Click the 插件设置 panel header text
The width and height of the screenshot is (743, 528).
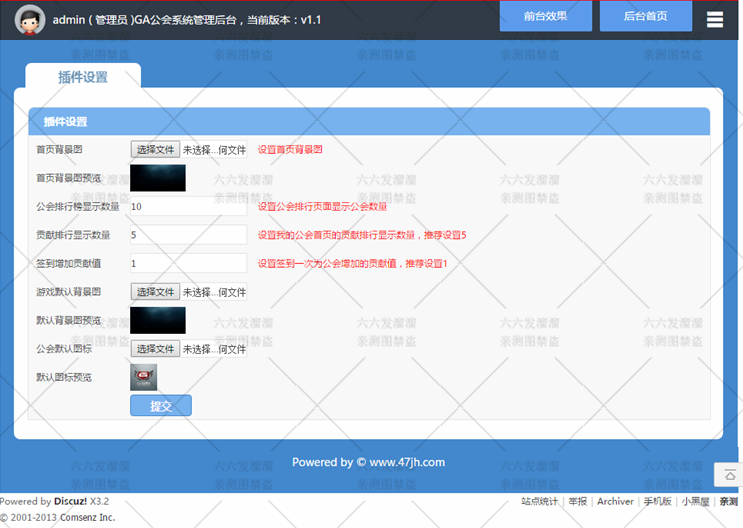pyautogui.click(x=65, y=122)
